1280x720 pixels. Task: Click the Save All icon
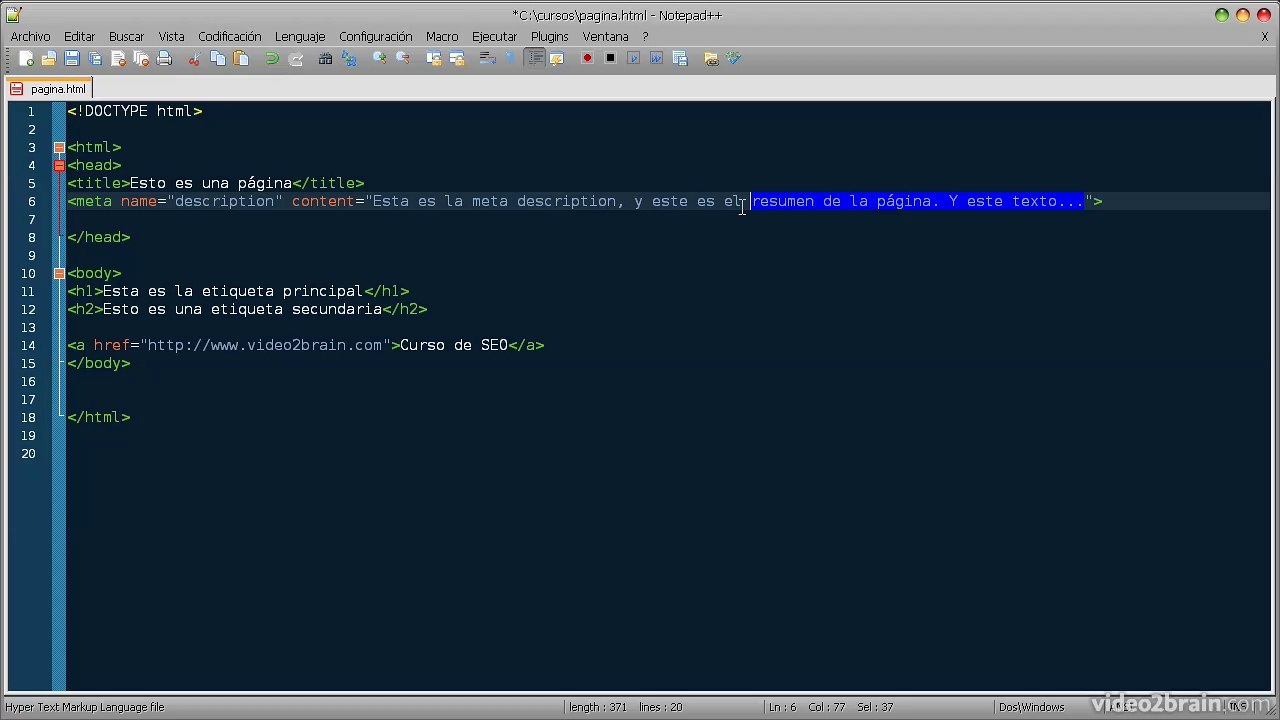coord(95,59)
